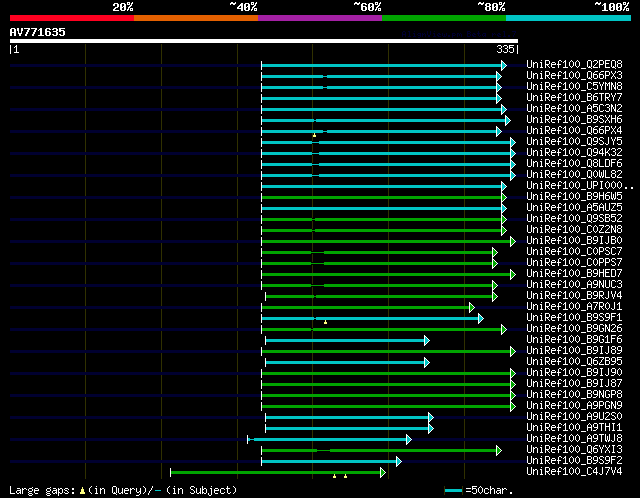640x498 pixels.
Task: Click the UniRef100_C0PPS7 label
Action: [x=574, y=263]
